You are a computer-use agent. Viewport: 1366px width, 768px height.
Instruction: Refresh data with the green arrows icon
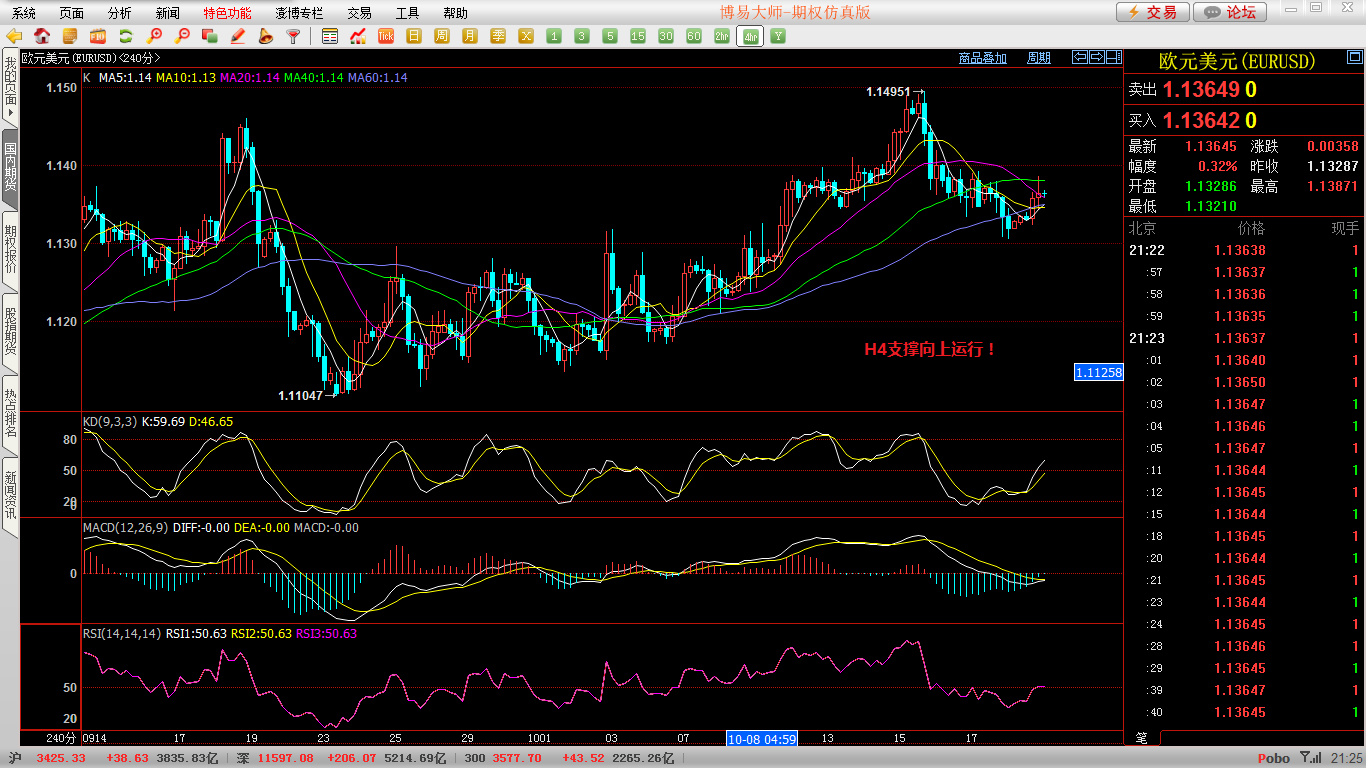pos(126,36)
